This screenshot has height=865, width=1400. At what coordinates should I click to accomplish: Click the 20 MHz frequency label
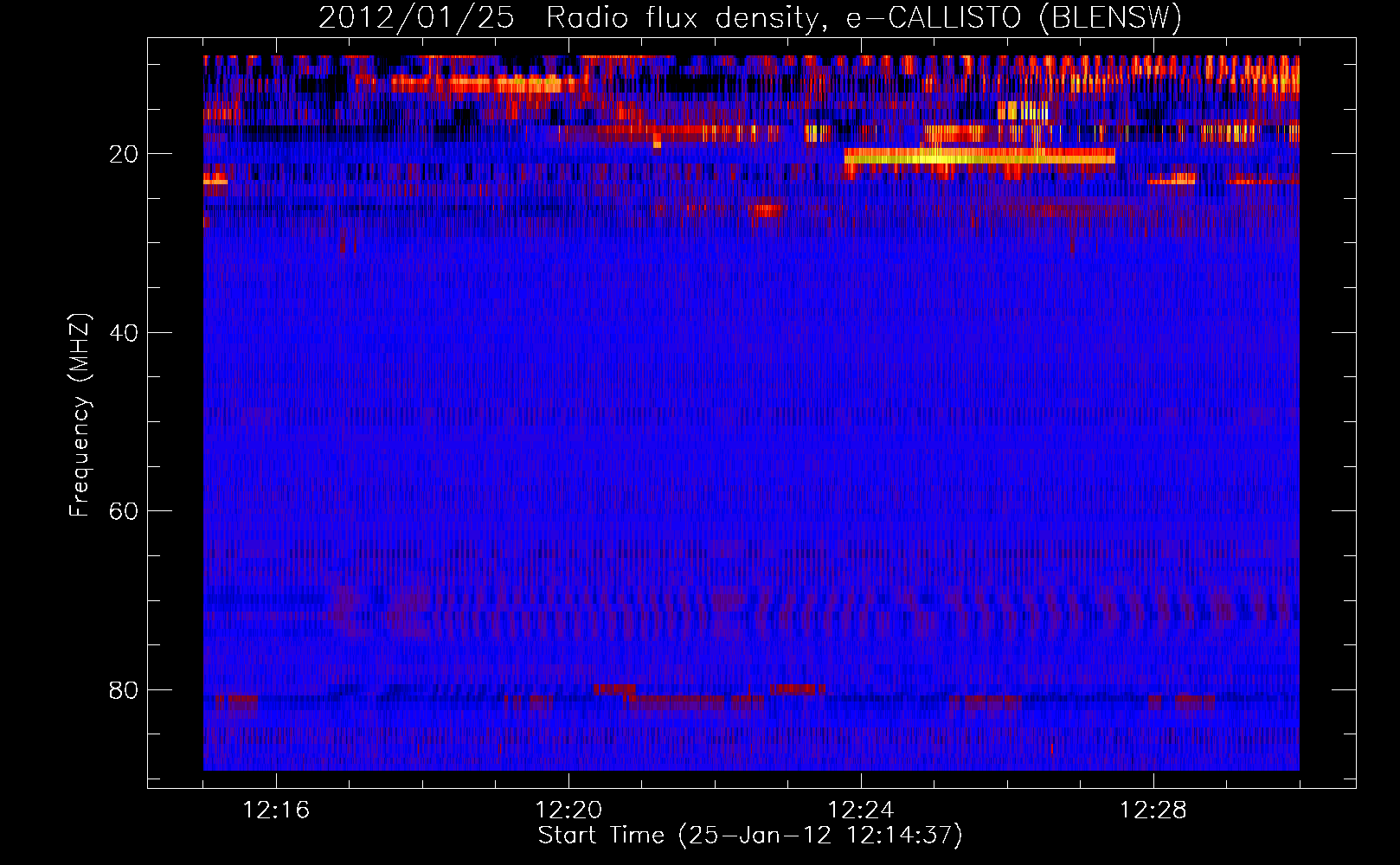point(125,154)
